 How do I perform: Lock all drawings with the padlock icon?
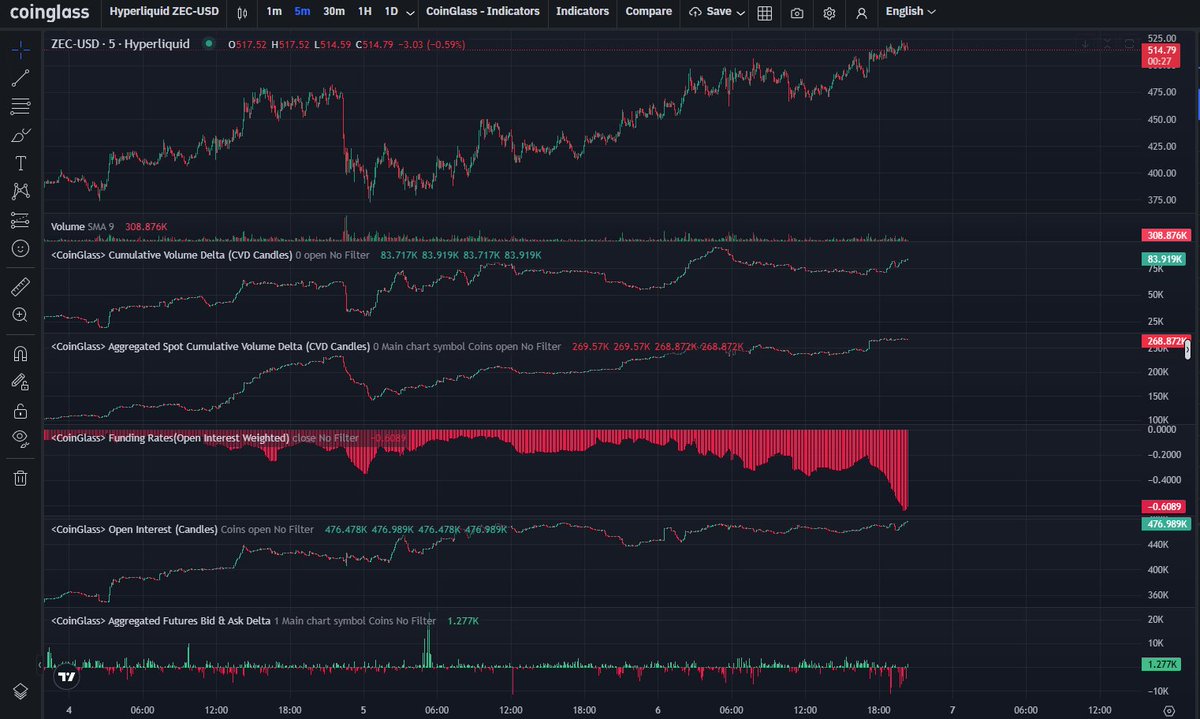[x=20, y=409]
